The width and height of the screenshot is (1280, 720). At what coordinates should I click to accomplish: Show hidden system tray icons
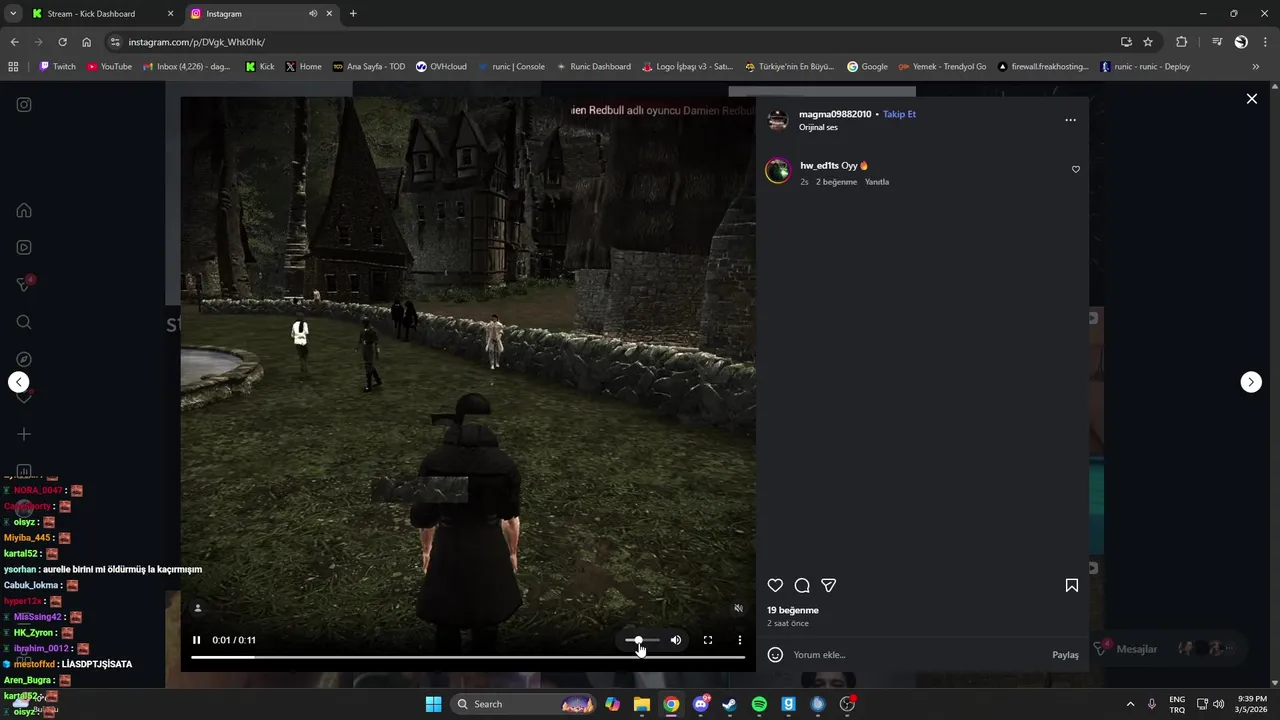pyautogui.click(x=1130, y=704)
